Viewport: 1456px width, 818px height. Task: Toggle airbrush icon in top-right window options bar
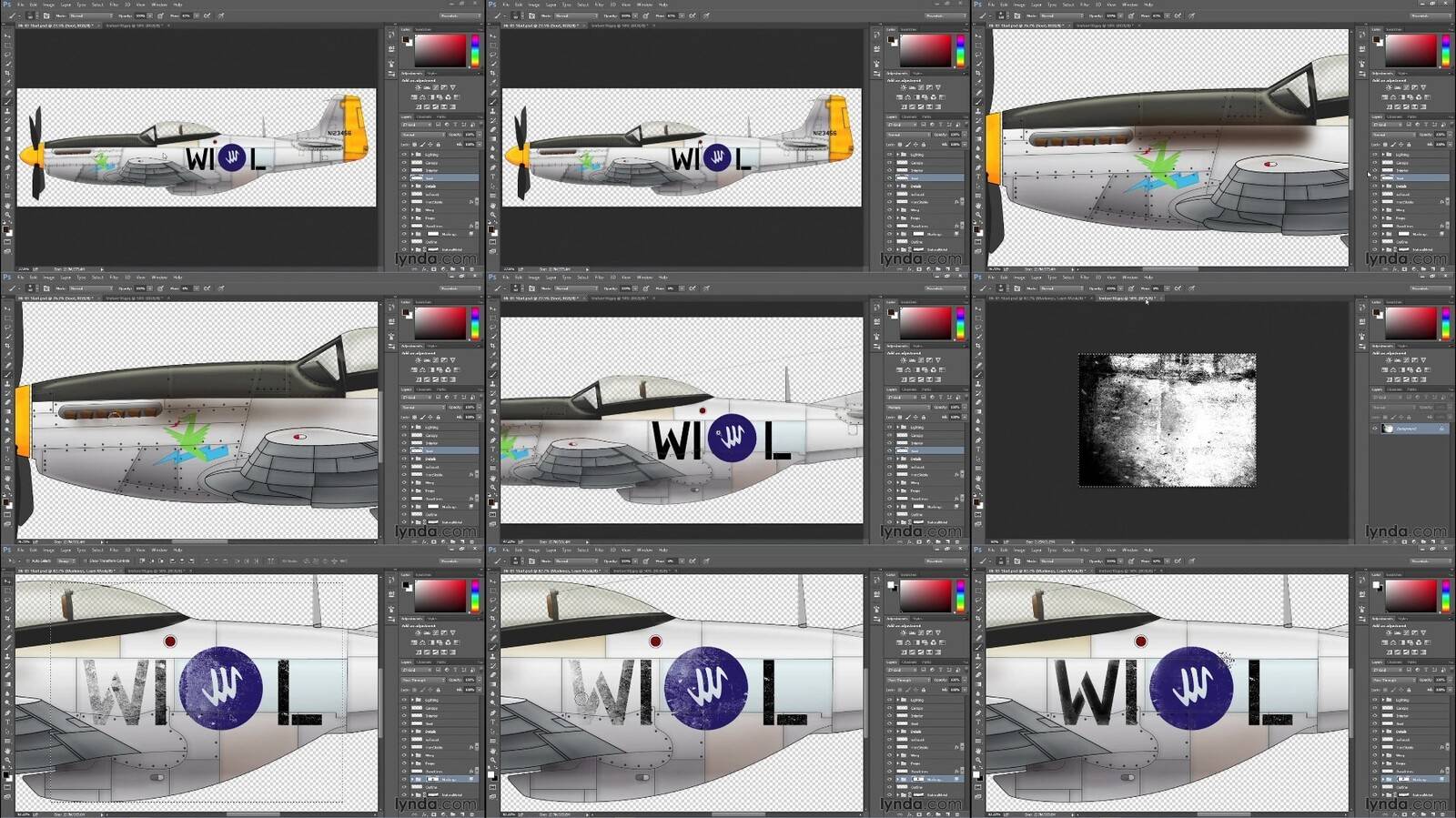pyautogui.click(x=1178, y=15)
